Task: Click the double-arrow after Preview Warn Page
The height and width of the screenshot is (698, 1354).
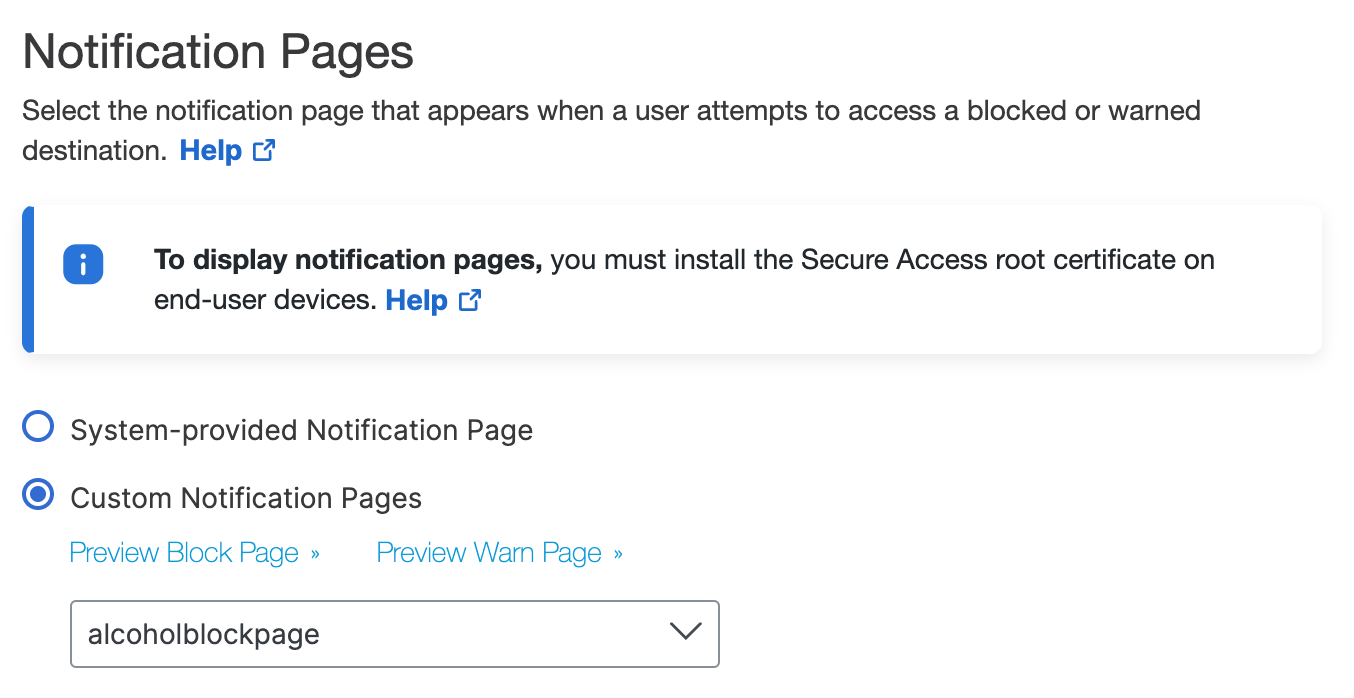Action: (x=618, y=554)
